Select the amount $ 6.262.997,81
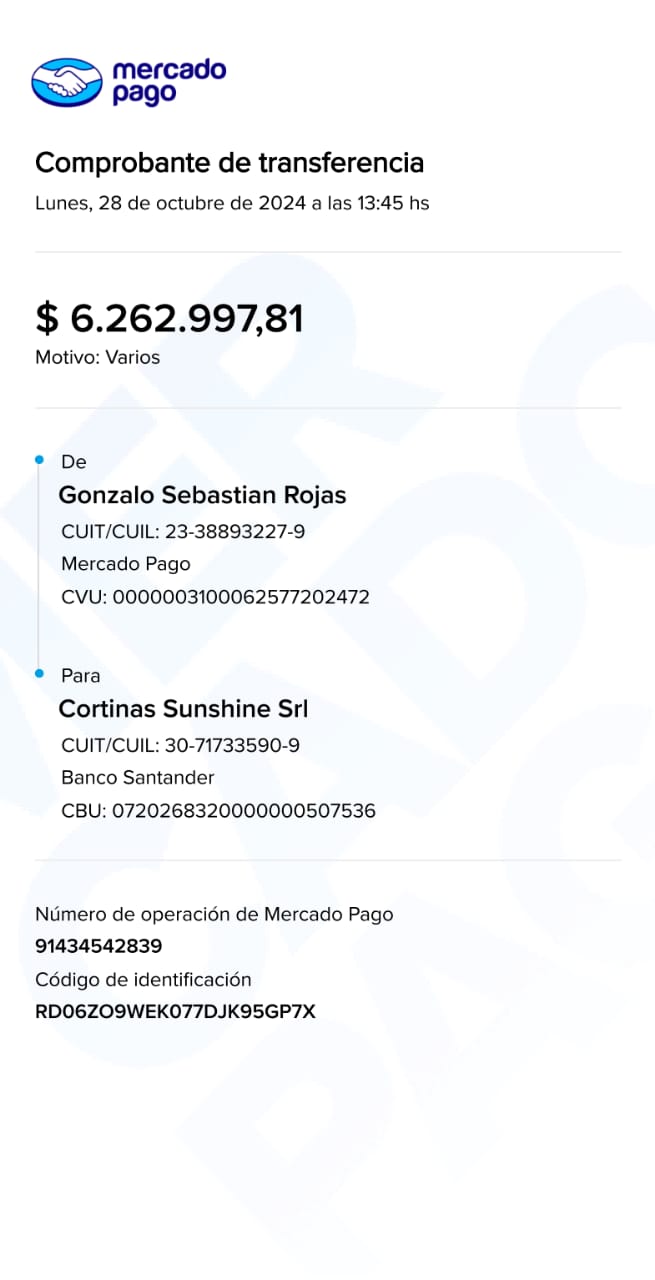This screenshot has height=1280, width=655. [169, 318]
